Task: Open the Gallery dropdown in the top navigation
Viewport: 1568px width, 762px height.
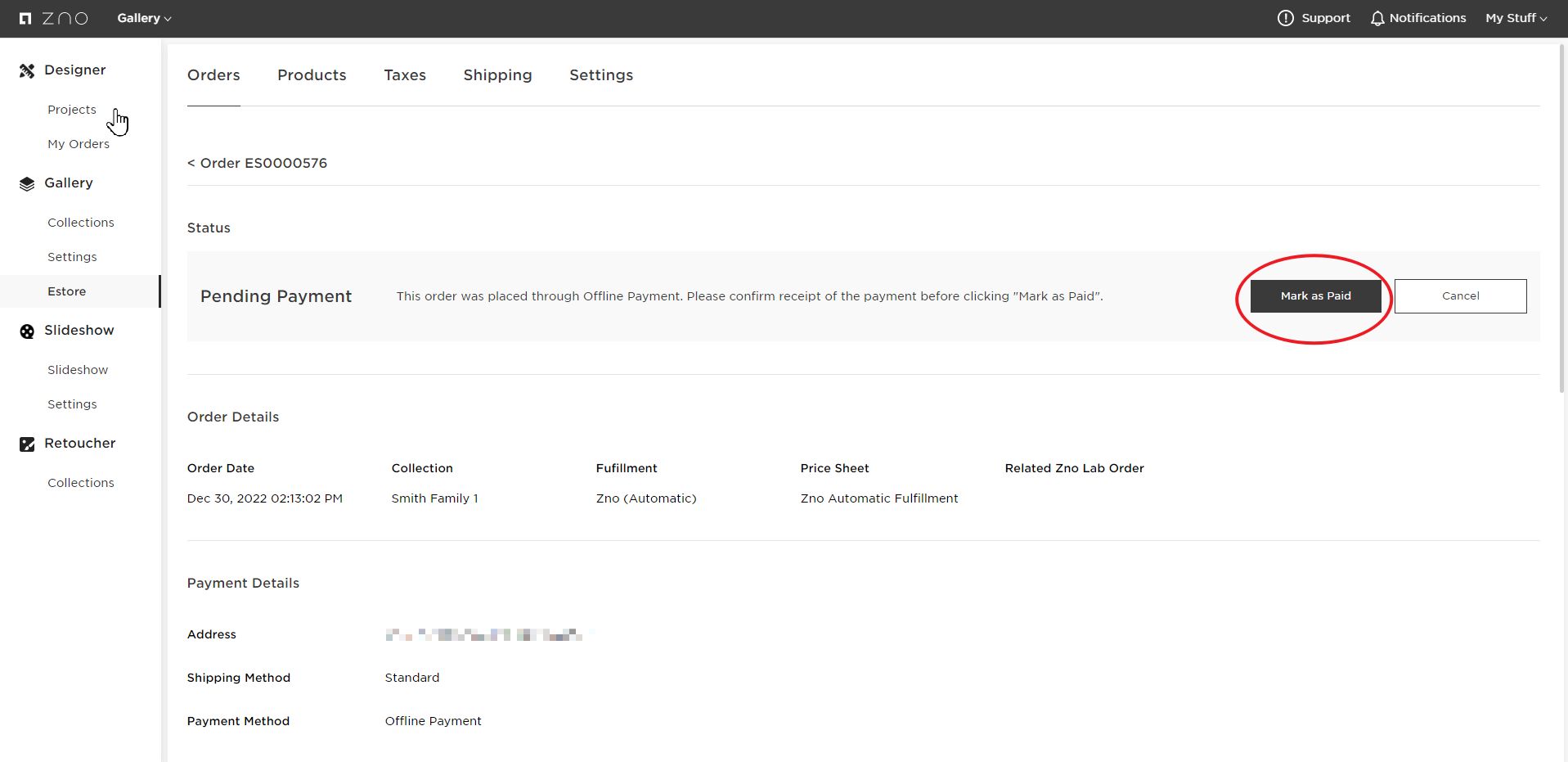Action: (143, 18)
